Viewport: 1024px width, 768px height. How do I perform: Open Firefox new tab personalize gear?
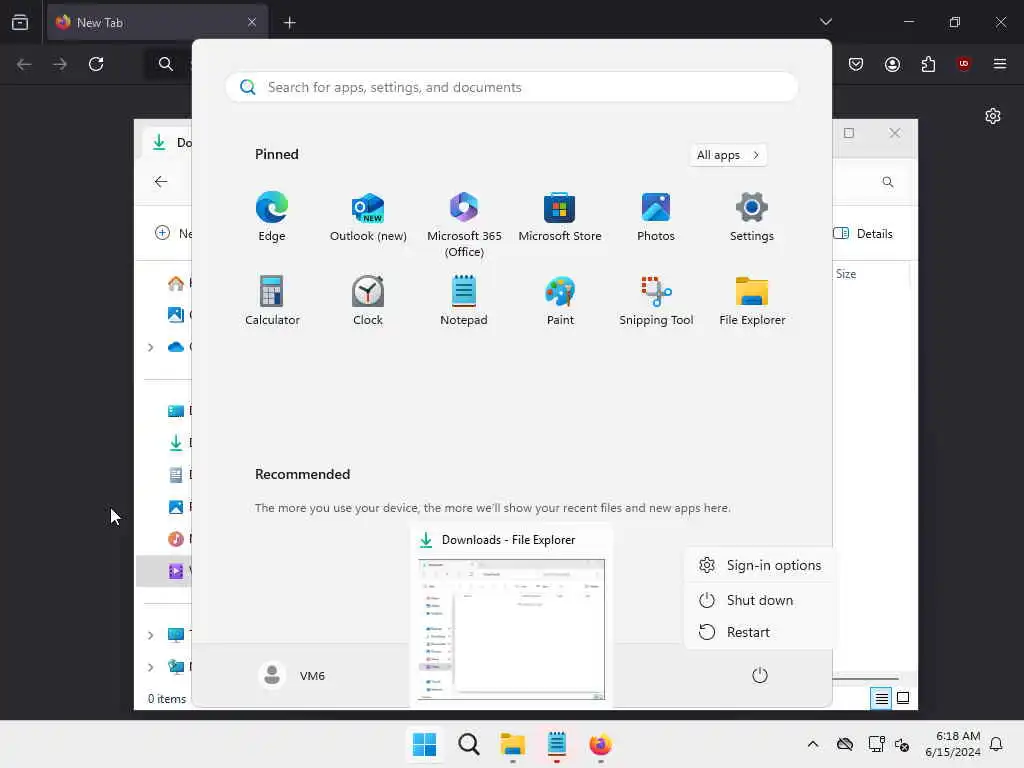[x=993, y=116]
